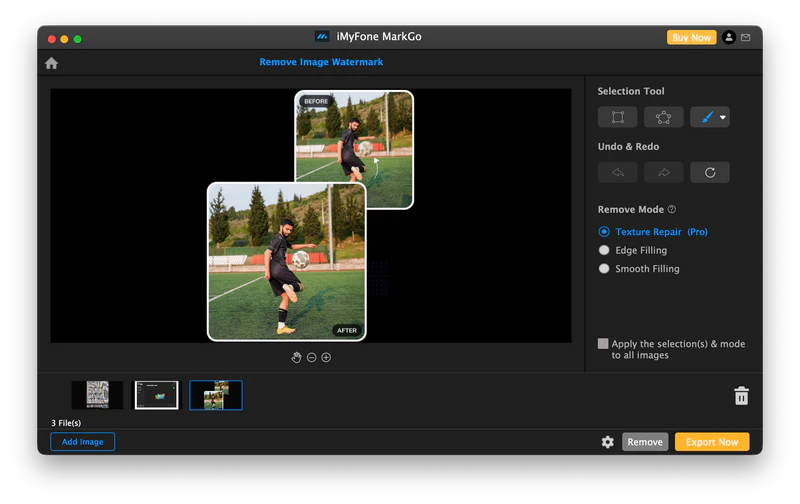Screen dimensions: 800x504
Task: Select the first image thumbnail
Action: coord(97,395)
